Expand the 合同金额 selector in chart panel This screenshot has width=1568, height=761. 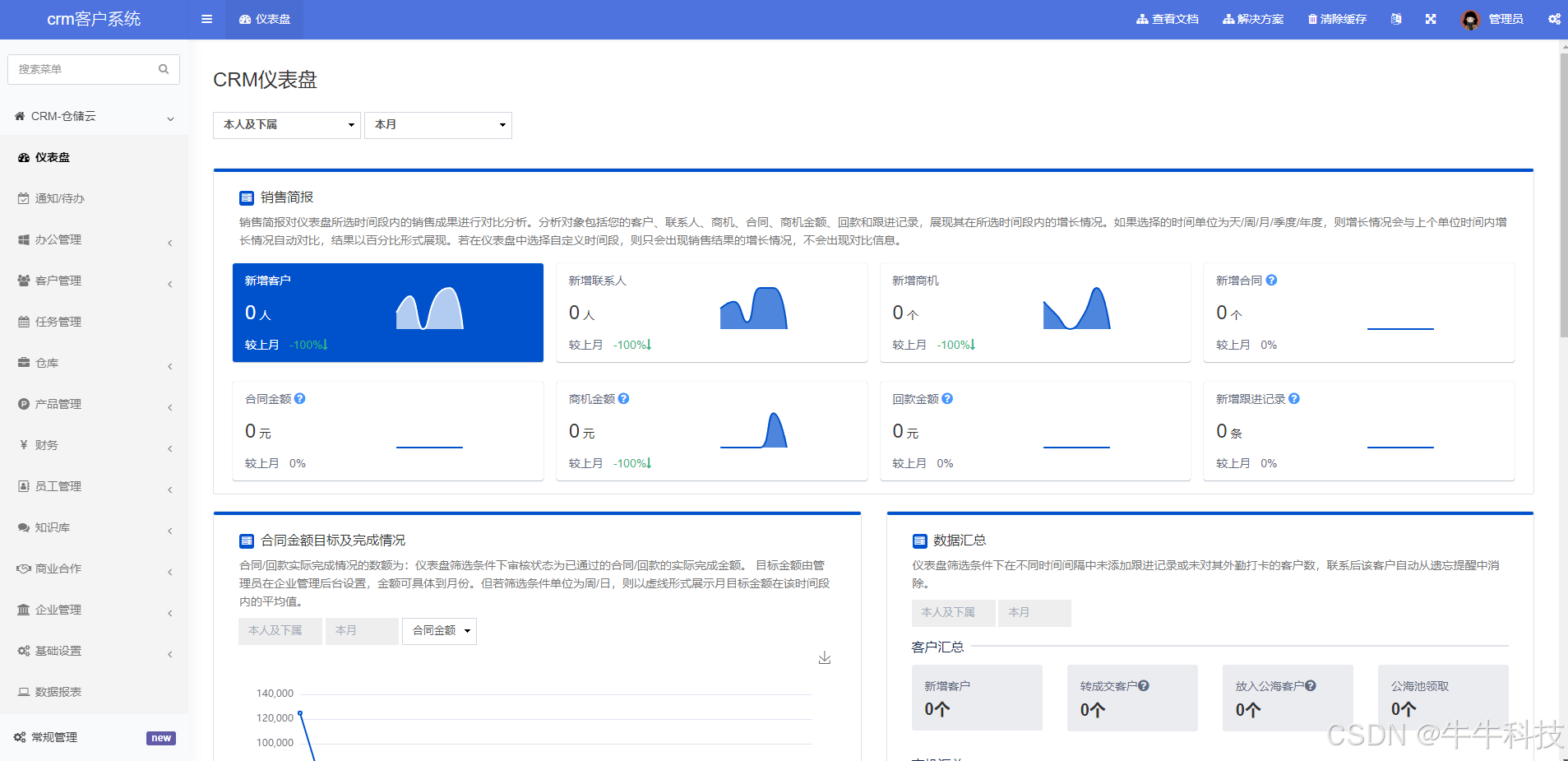(438, 630)
